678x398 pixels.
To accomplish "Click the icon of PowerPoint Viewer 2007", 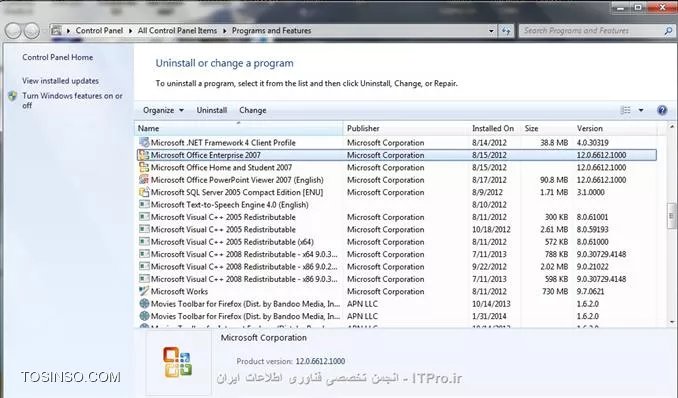I will [x=144, y=180].
